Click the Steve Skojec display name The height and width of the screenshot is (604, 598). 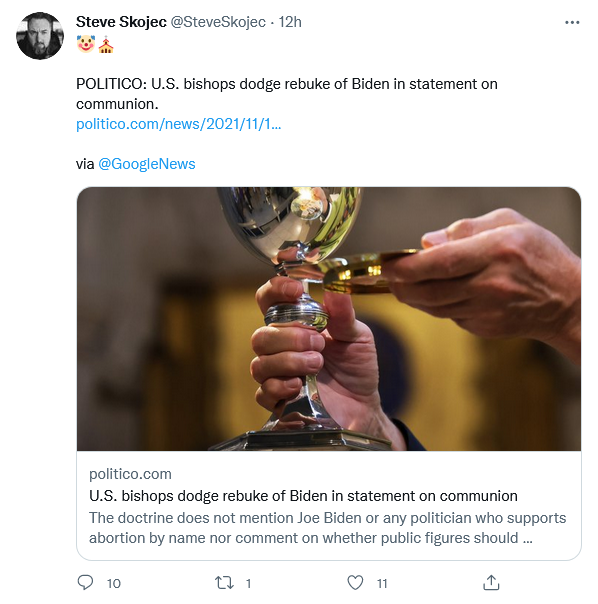(121, 22)
